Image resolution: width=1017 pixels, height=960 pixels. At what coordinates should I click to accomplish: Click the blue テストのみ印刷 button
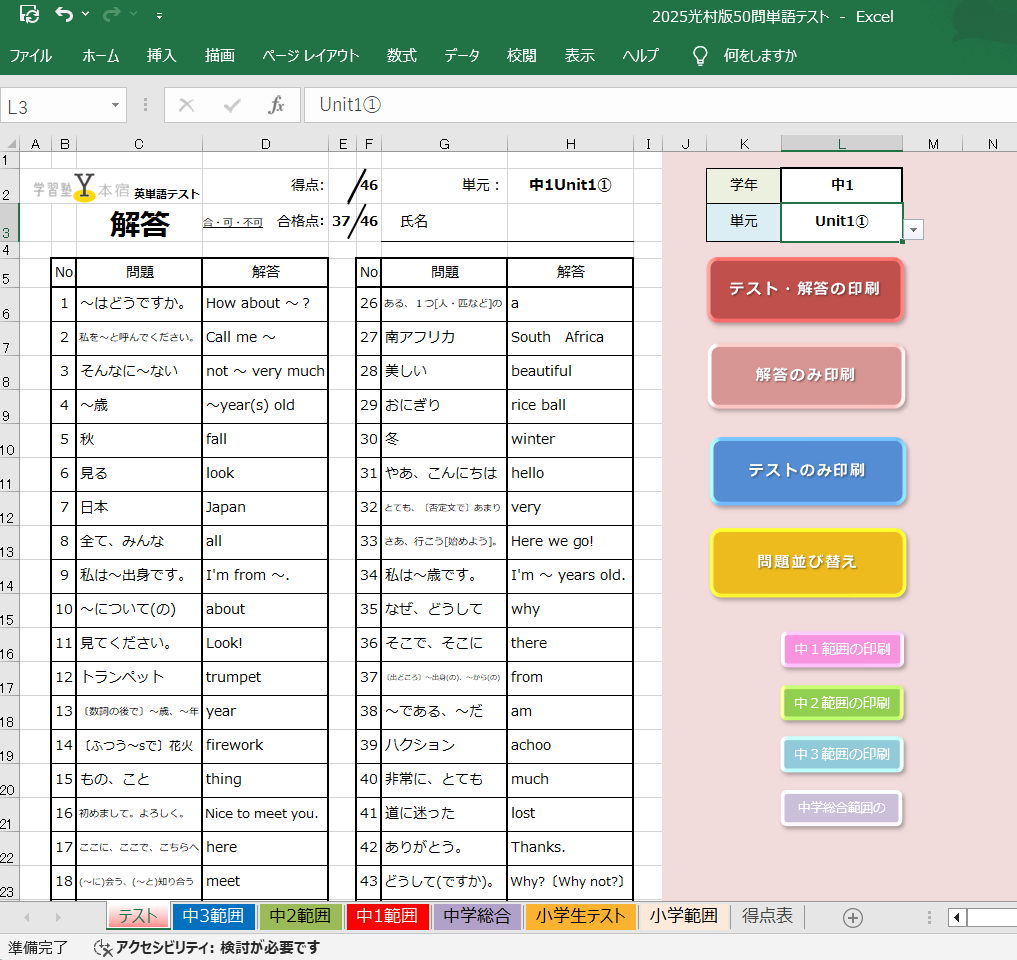pos(807,470)
